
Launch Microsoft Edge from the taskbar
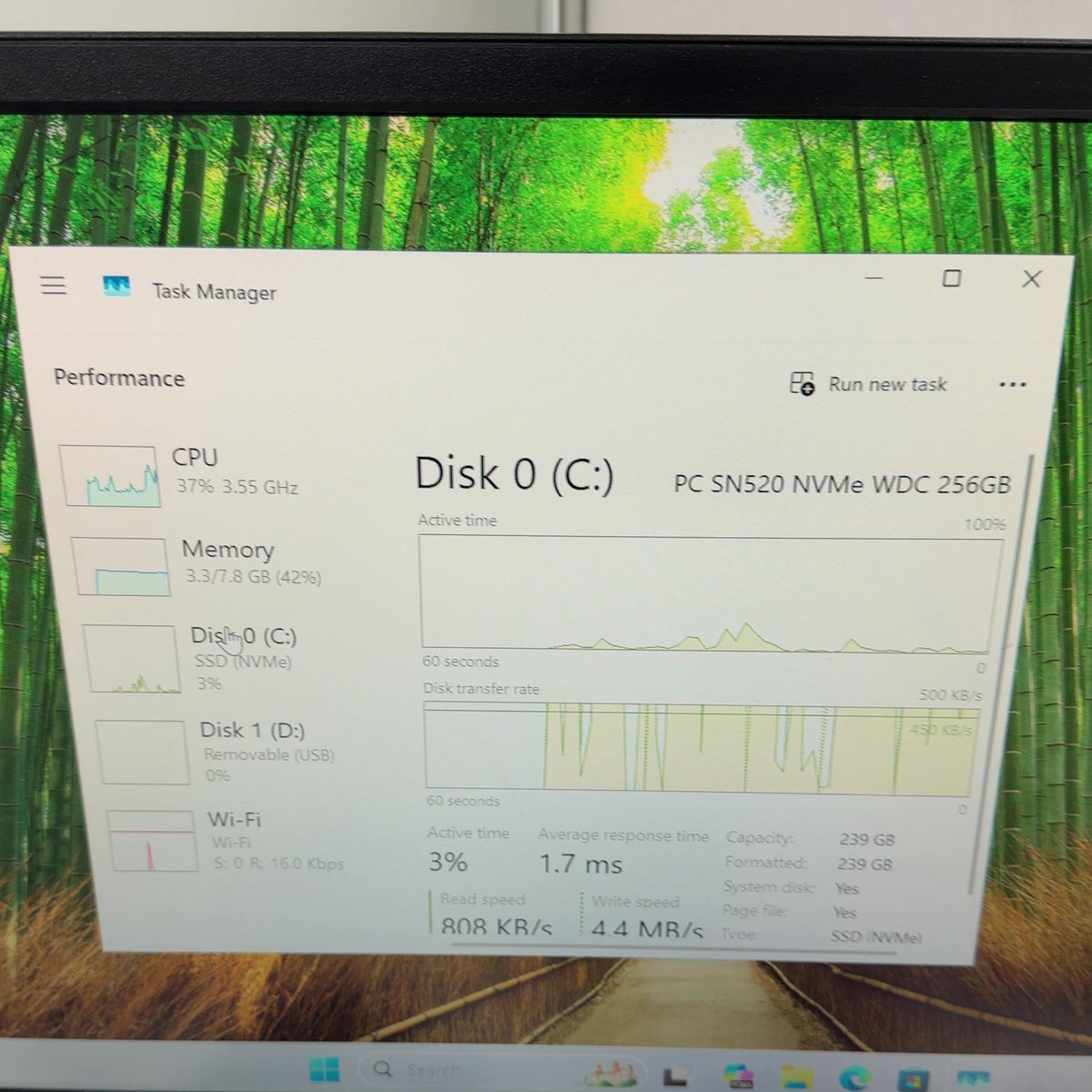point(854,1078)
